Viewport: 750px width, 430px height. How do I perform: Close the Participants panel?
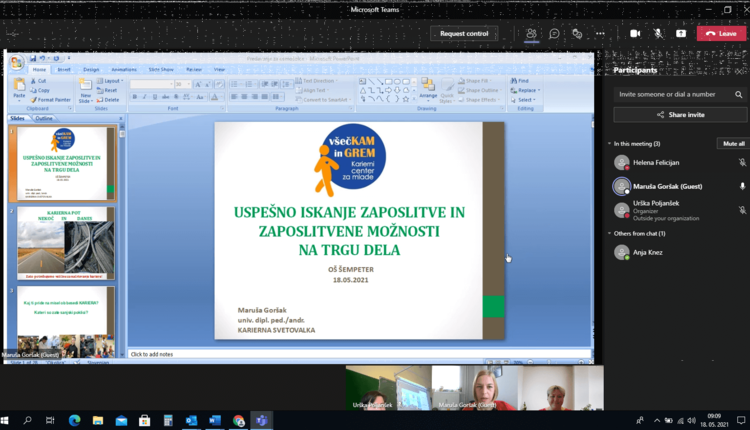(x=739, y=71)
